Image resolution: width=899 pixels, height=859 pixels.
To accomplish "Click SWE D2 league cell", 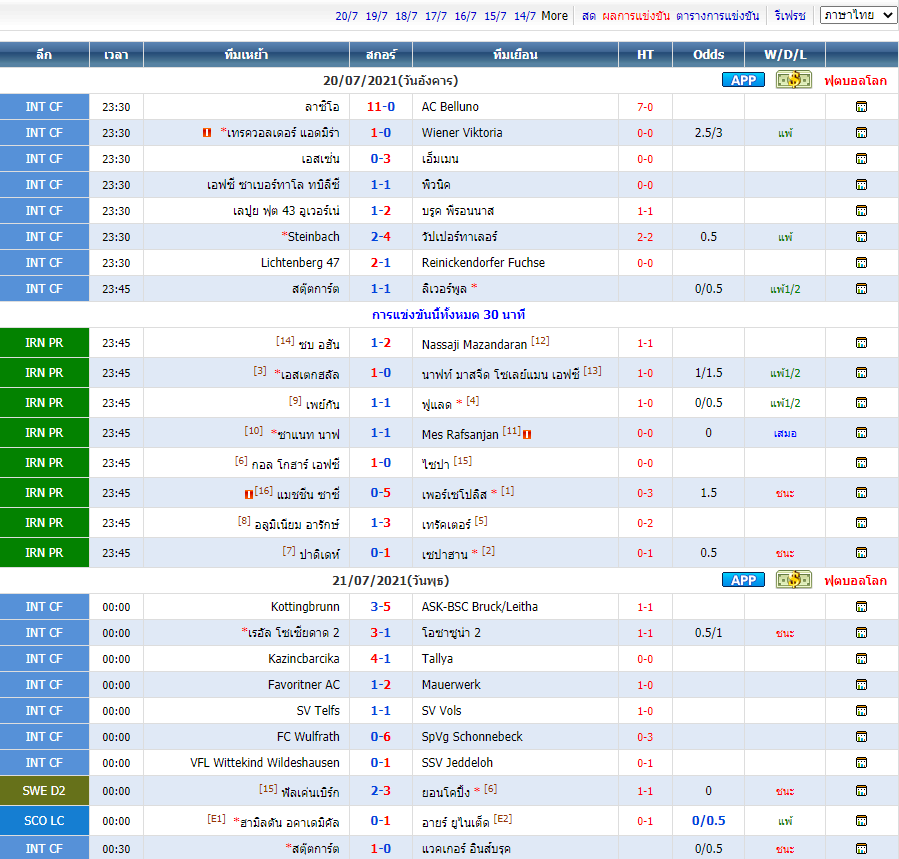I will (44, 791).
